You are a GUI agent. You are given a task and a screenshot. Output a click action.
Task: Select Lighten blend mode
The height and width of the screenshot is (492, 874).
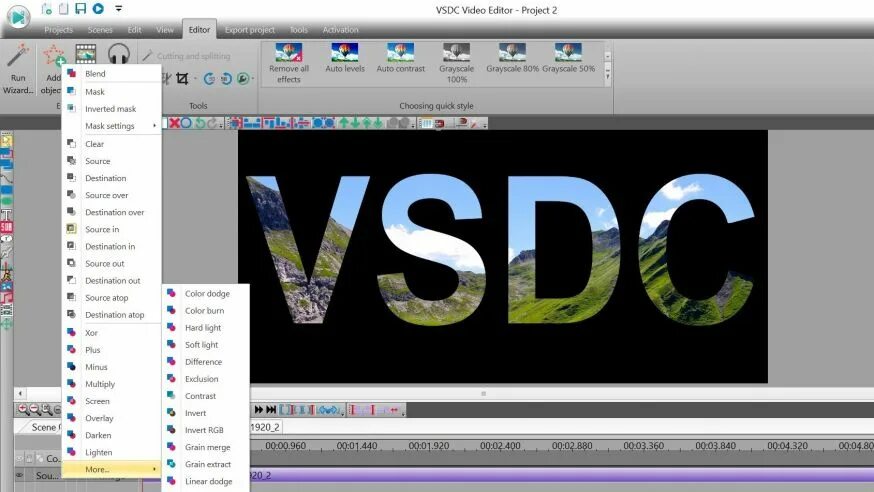click(111, 452)
